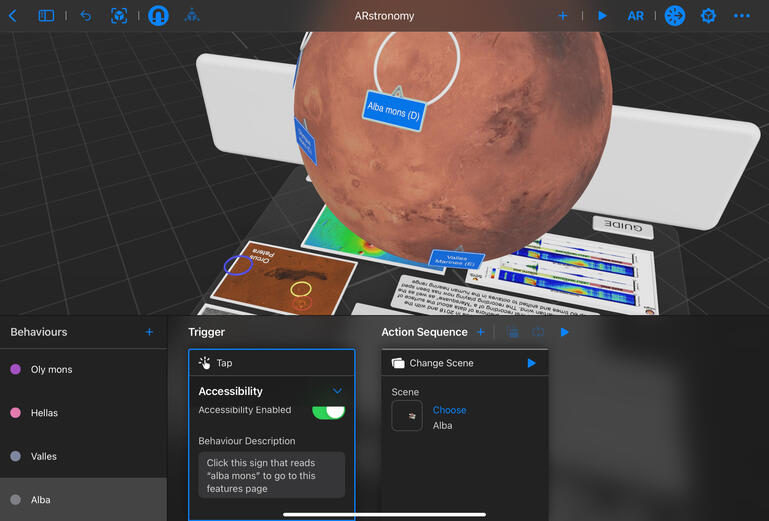Play the scene preview in top toolbar

(x=602, y=16)
